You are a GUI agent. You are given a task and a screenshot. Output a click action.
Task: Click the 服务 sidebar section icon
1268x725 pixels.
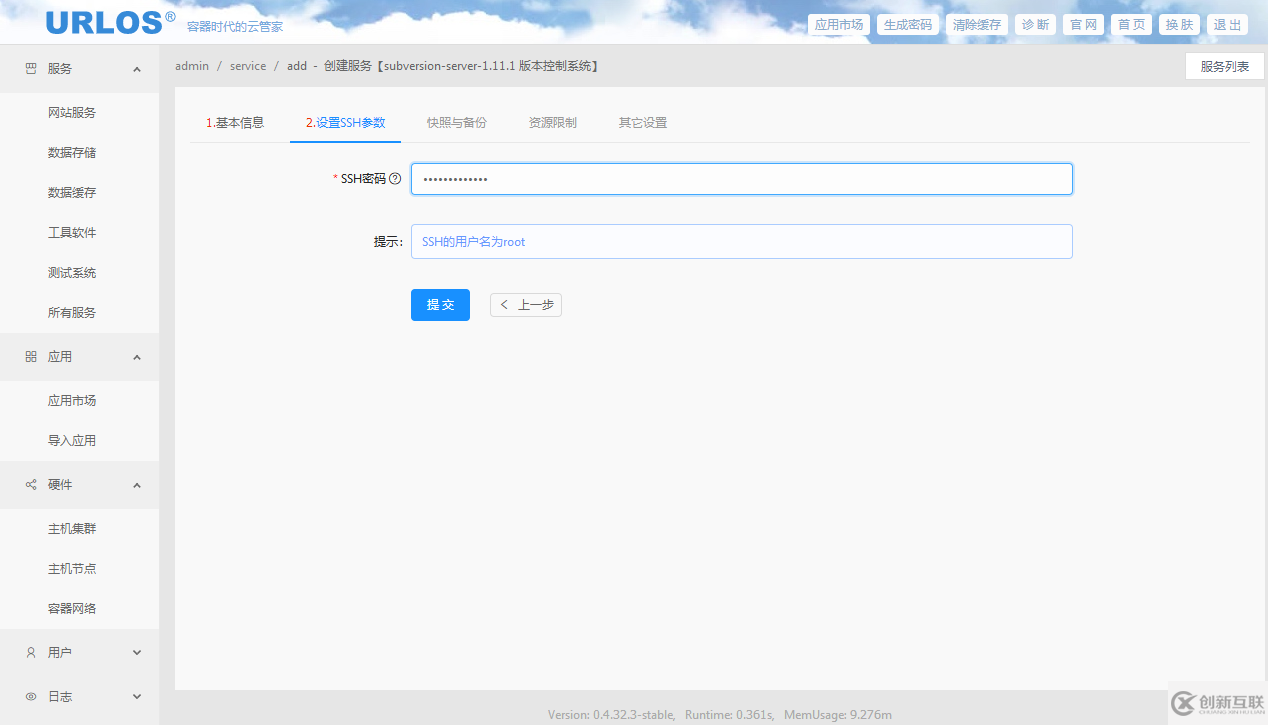[31, 69]
